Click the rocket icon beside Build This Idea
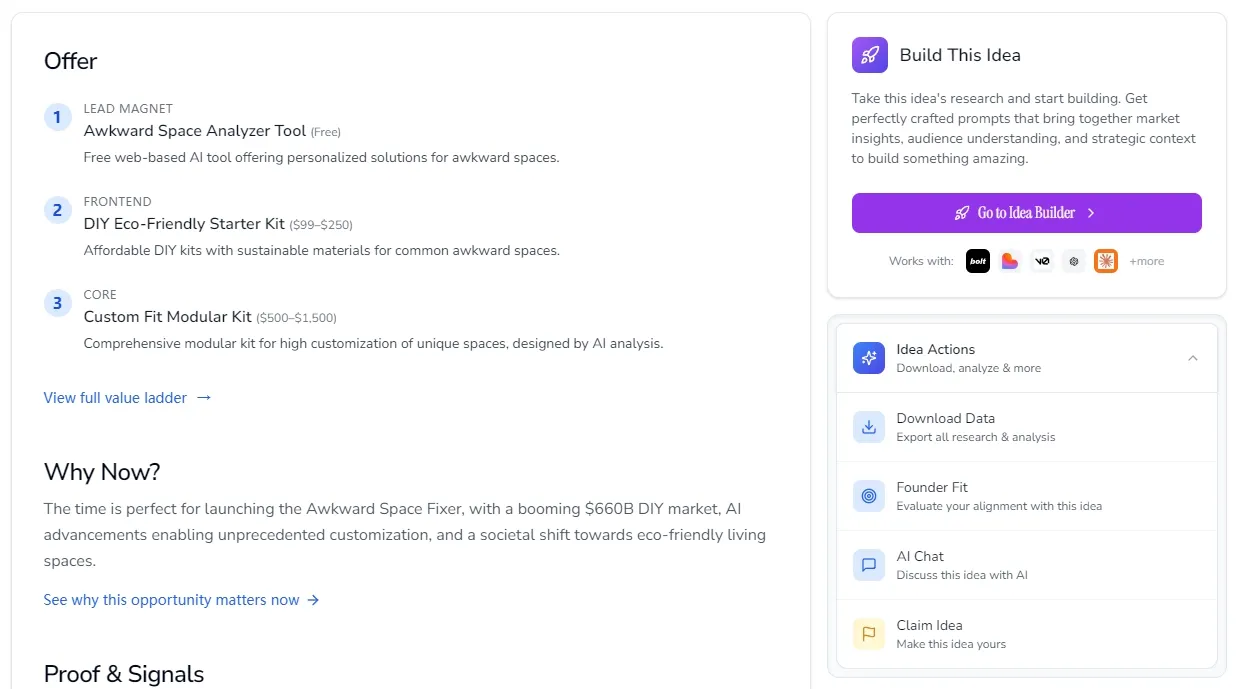Screen dimensions: 1246x689 [869, 55]
